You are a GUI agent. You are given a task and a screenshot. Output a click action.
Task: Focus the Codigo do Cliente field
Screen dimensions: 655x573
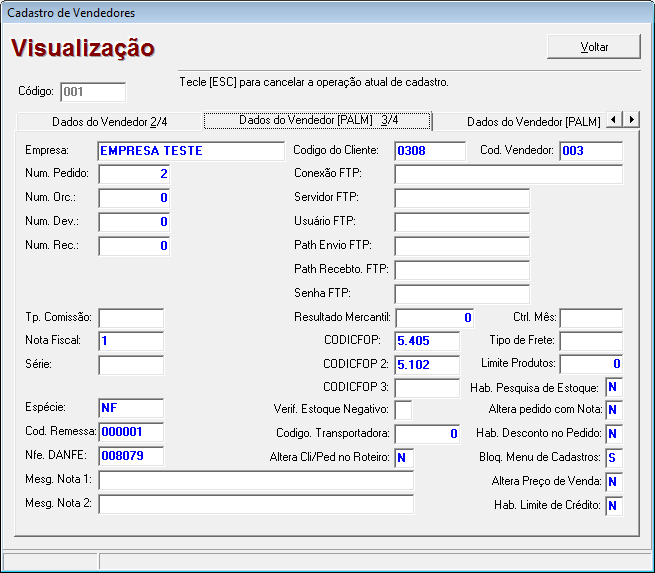point(430,151)
